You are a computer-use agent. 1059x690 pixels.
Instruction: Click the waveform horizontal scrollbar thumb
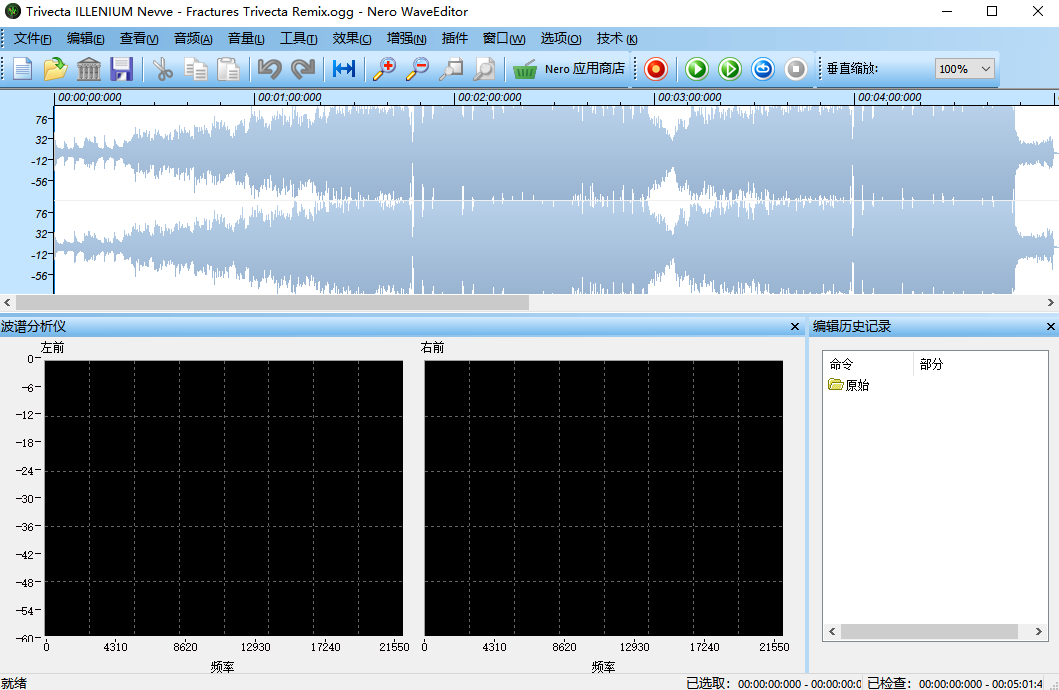[272, 302]
